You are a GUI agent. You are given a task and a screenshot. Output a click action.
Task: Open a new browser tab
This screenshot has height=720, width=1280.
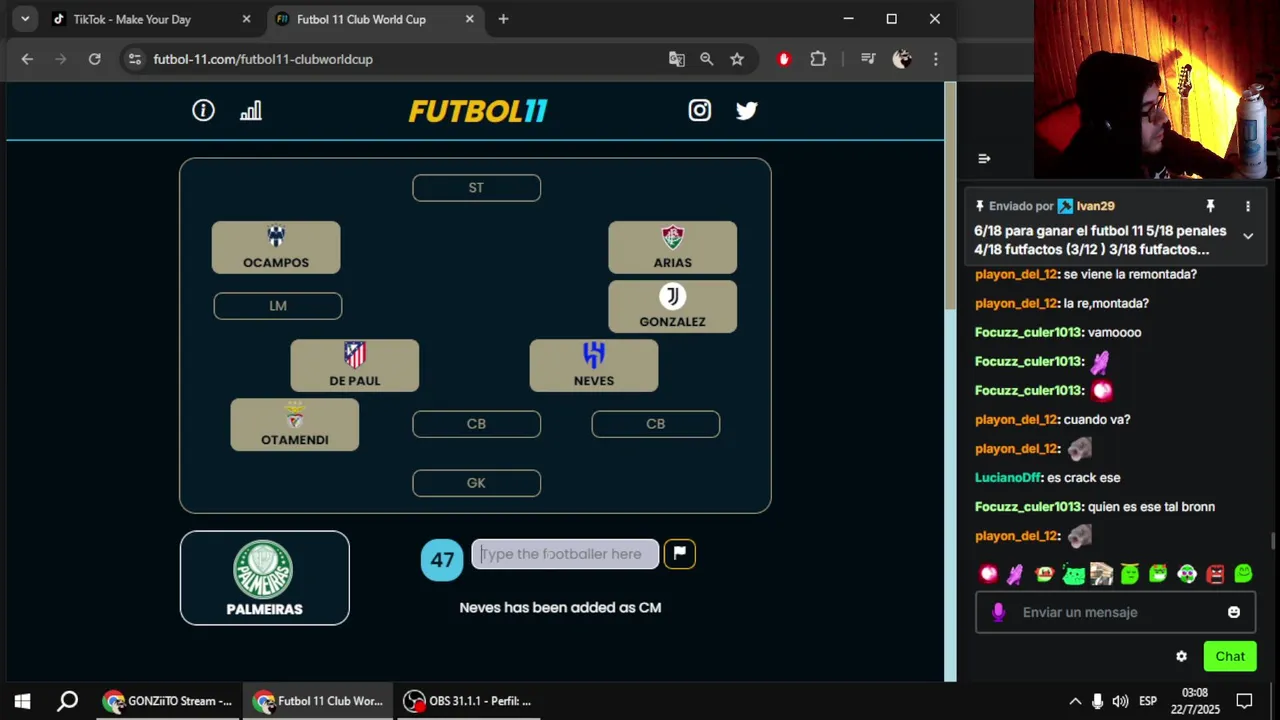[503, 19]
